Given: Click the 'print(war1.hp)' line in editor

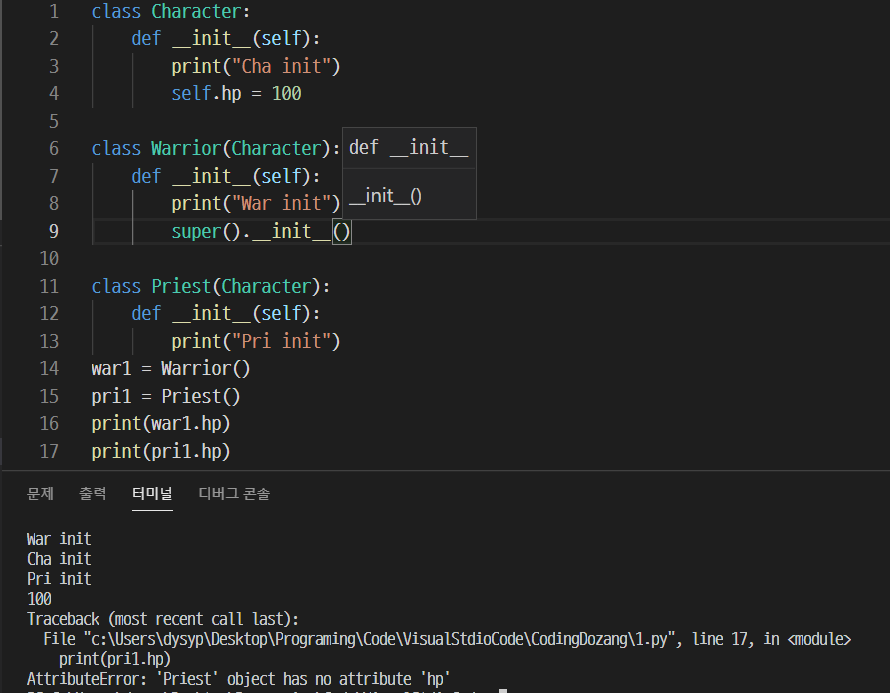Looking at the screenshot, I should pos(161,424).
